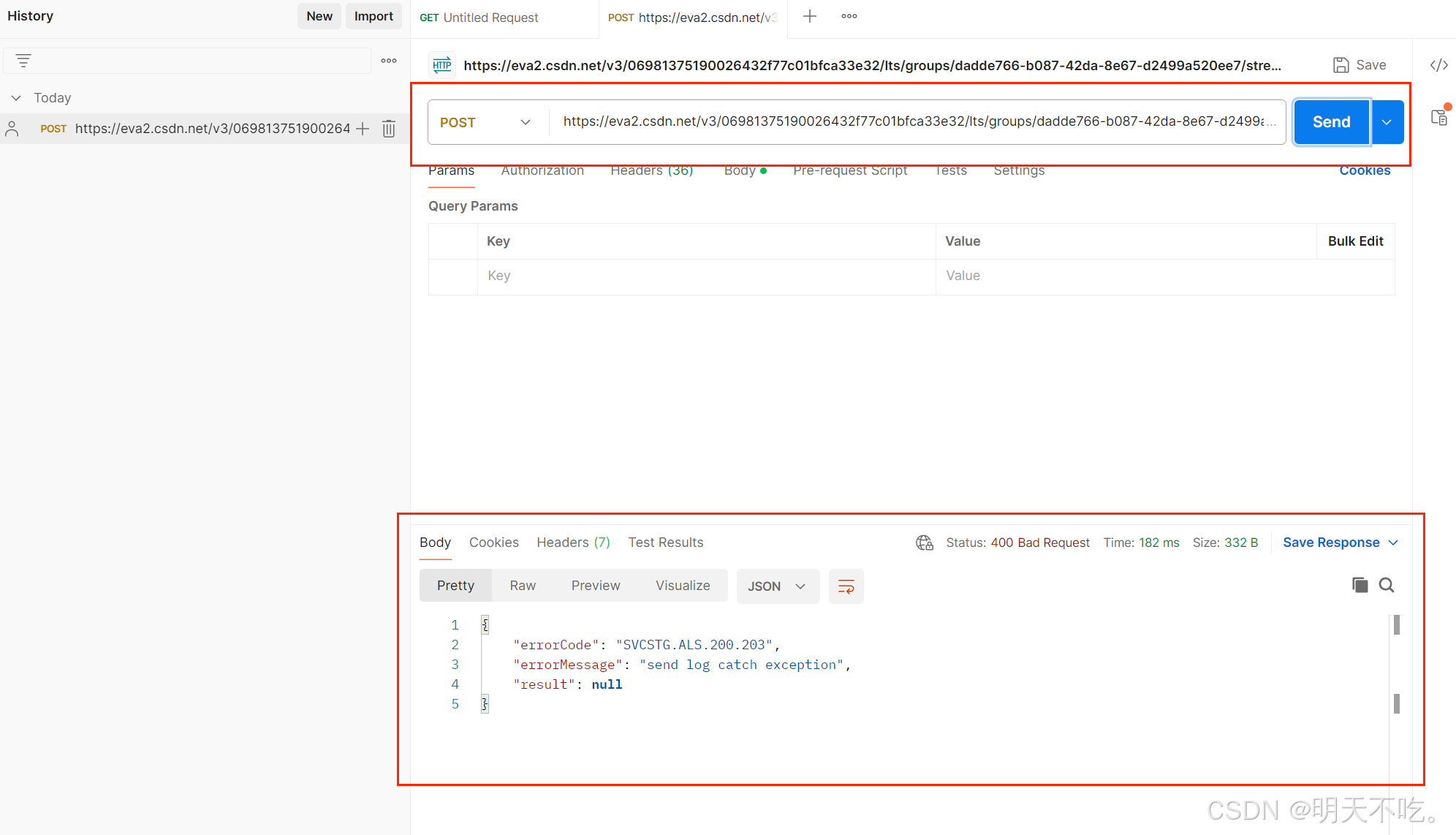Open the code snippet panel icon
This screenshot has height=835, width=1456.
pos(1438,65)
